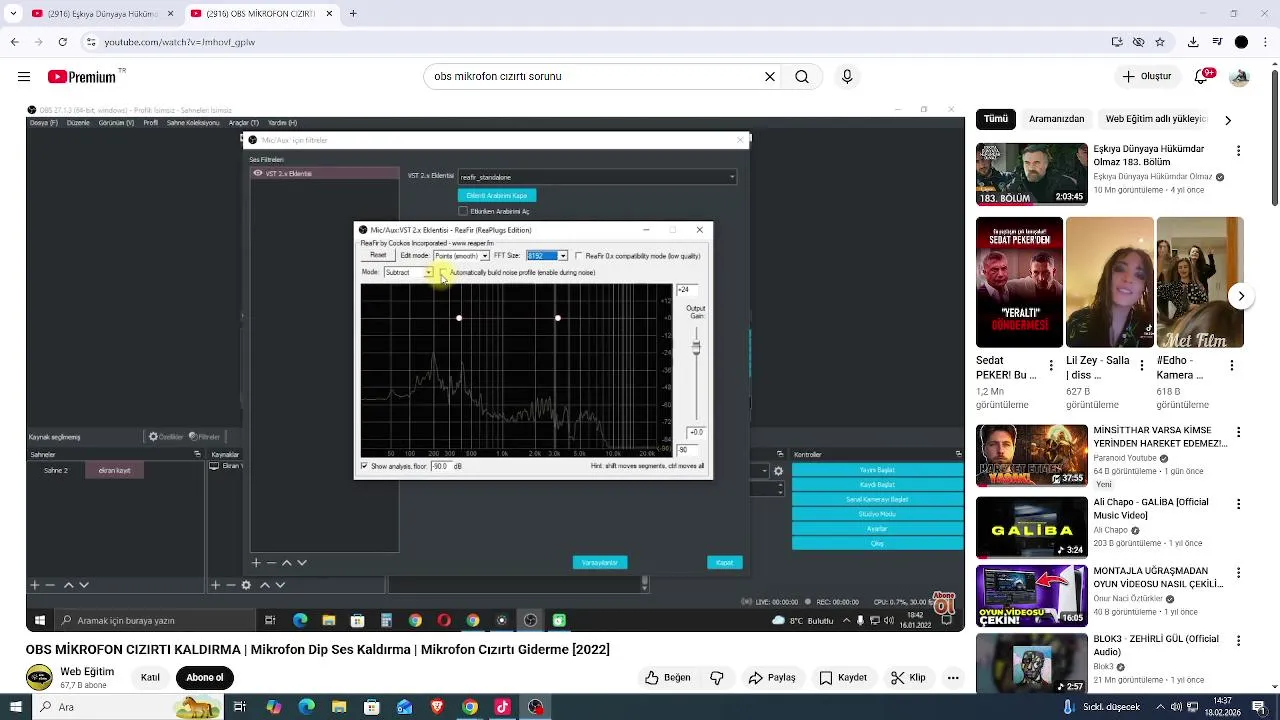Viewport: 1280px width, 720px height.
Task: Select Tümü filter chip
Action: [x=996, y=119]
